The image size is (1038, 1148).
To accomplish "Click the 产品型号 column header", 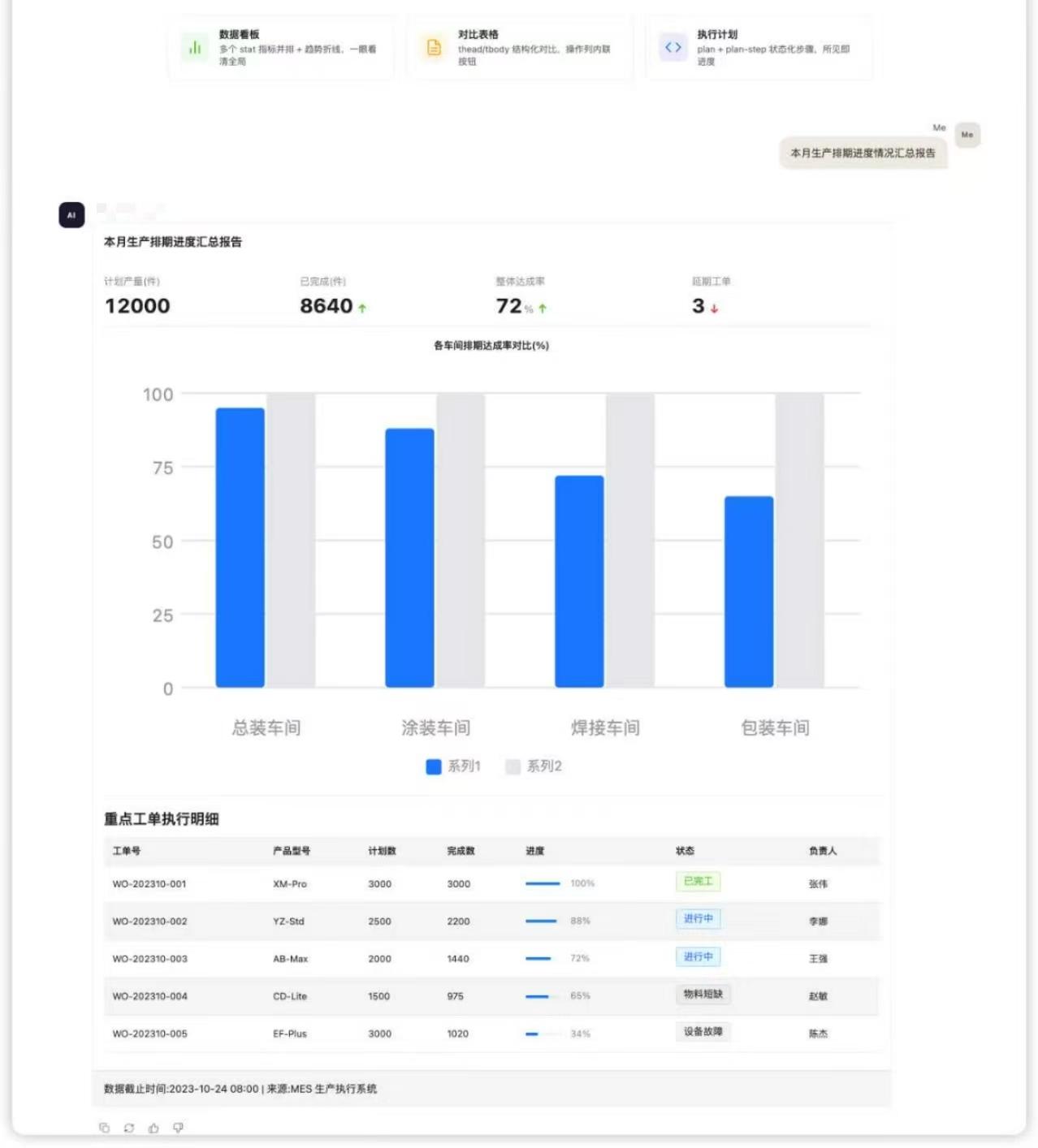I will click(292, 851).
